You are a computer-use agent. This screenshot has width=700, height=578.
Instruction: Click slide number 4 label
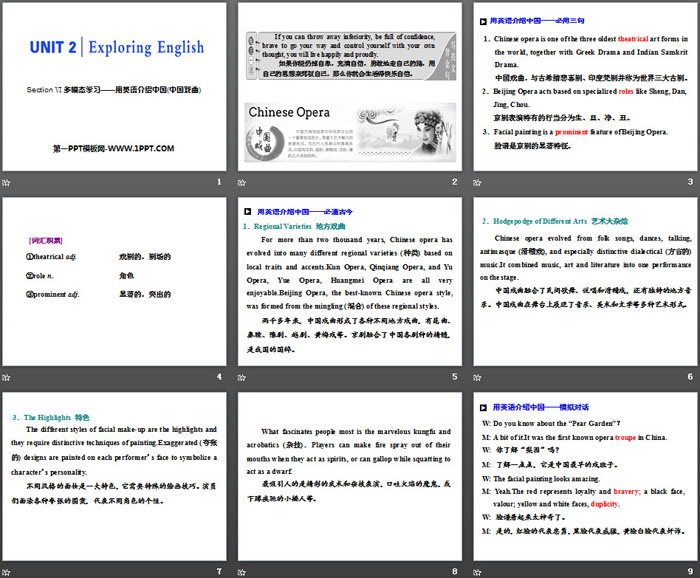pos(219,377)
